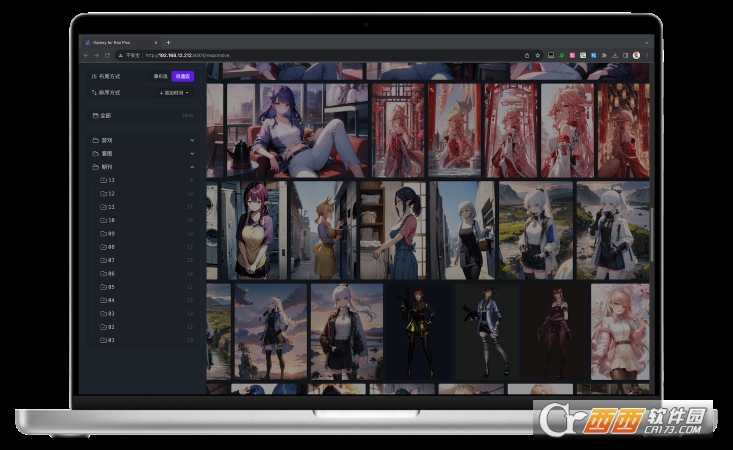This screenshot has width=733, height=450.
Task: Click the blue extension icon in toolbar
Action: [593, 55]
